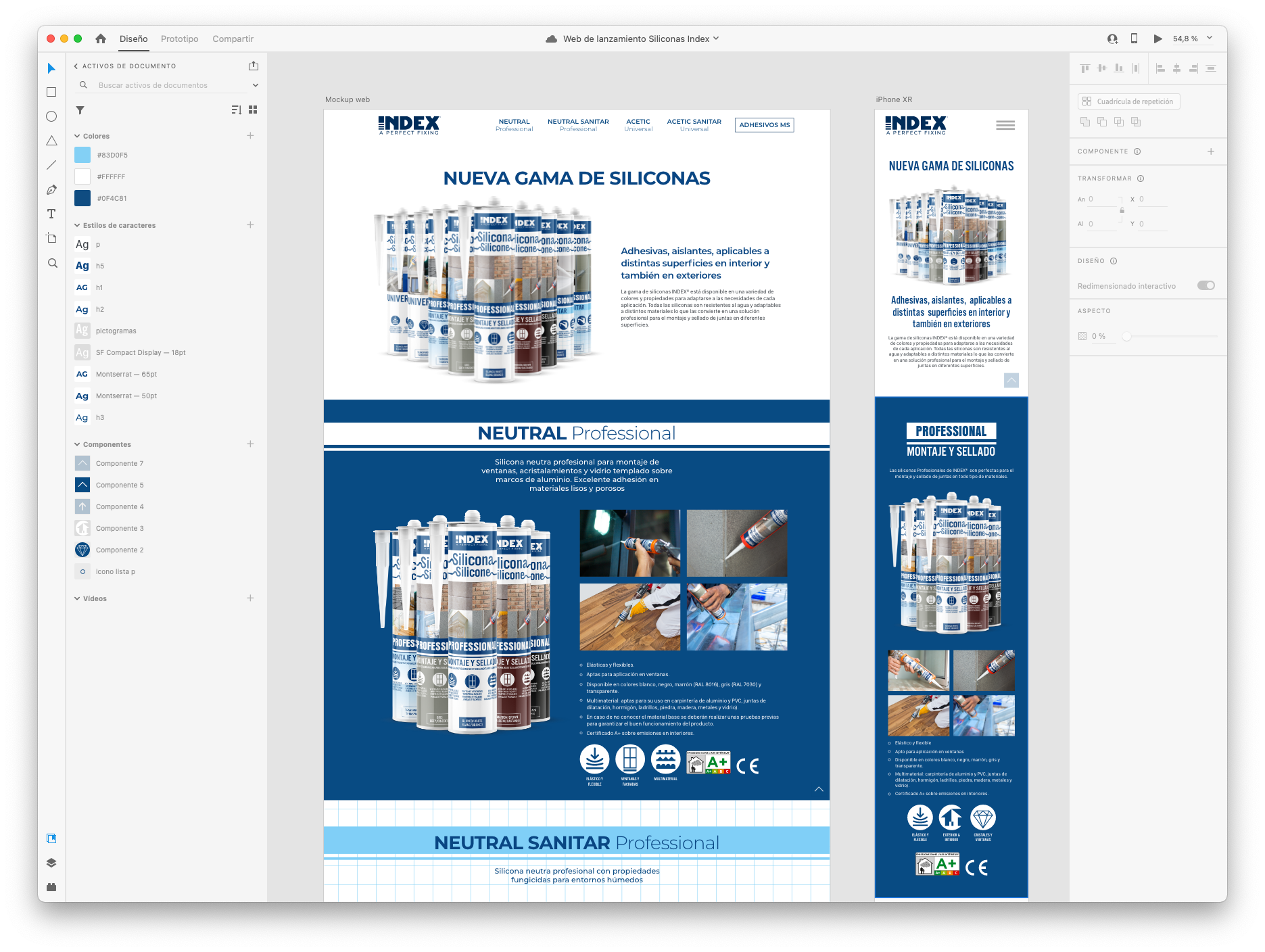Select the Rectangle tool
This screenshot has height=952, width=1265.
coord(51,92)
